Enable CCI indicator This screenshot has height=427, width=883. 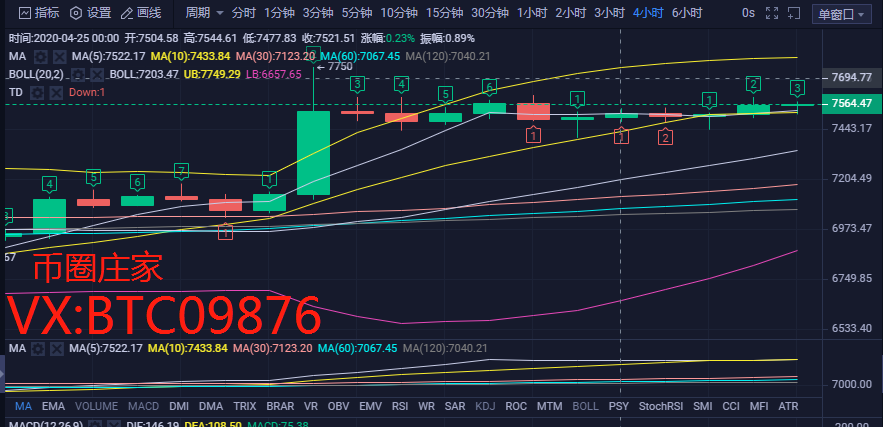731,406
